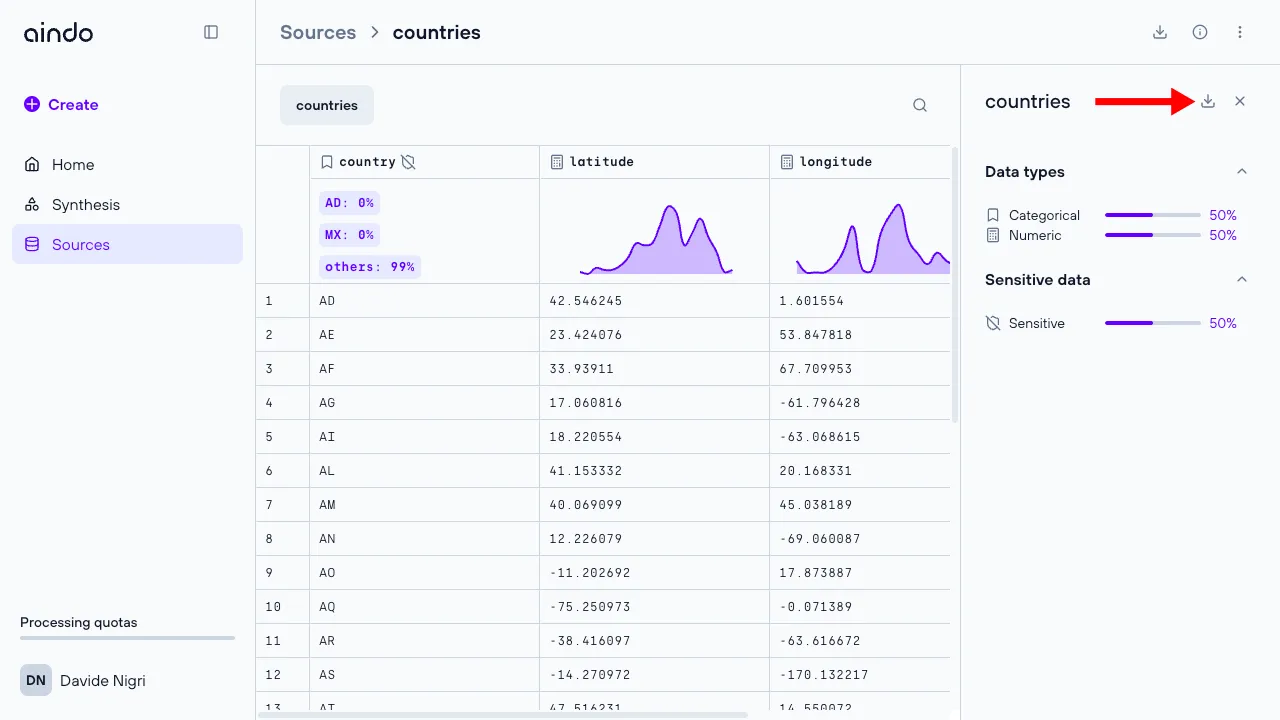Click the aindo logo
The height and width of the screenshot is (720, 1280).
coord(58,32)
